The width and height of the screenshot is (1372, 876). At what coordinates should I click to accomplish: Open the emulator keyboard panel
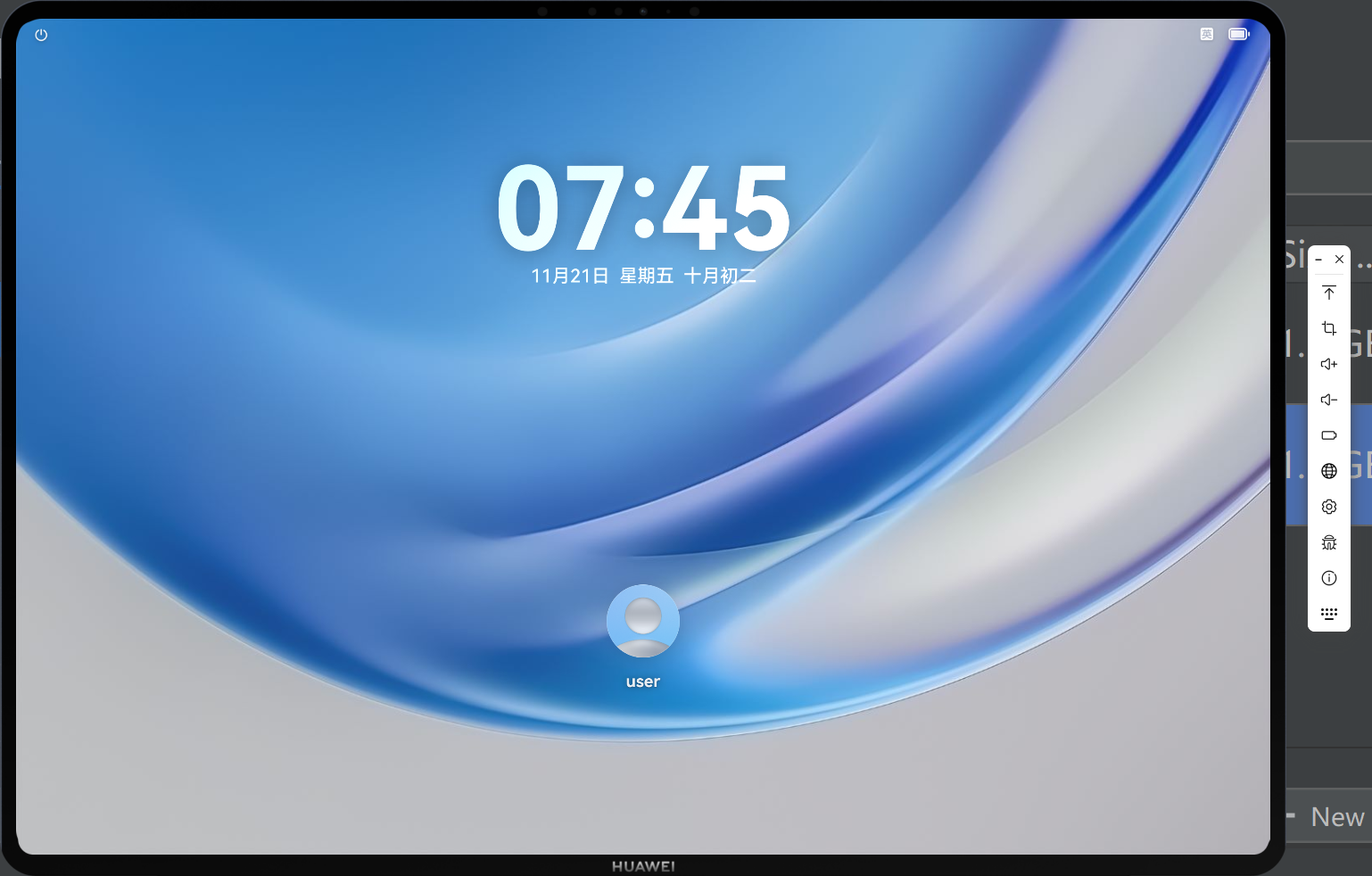[x=1329, y=614]
